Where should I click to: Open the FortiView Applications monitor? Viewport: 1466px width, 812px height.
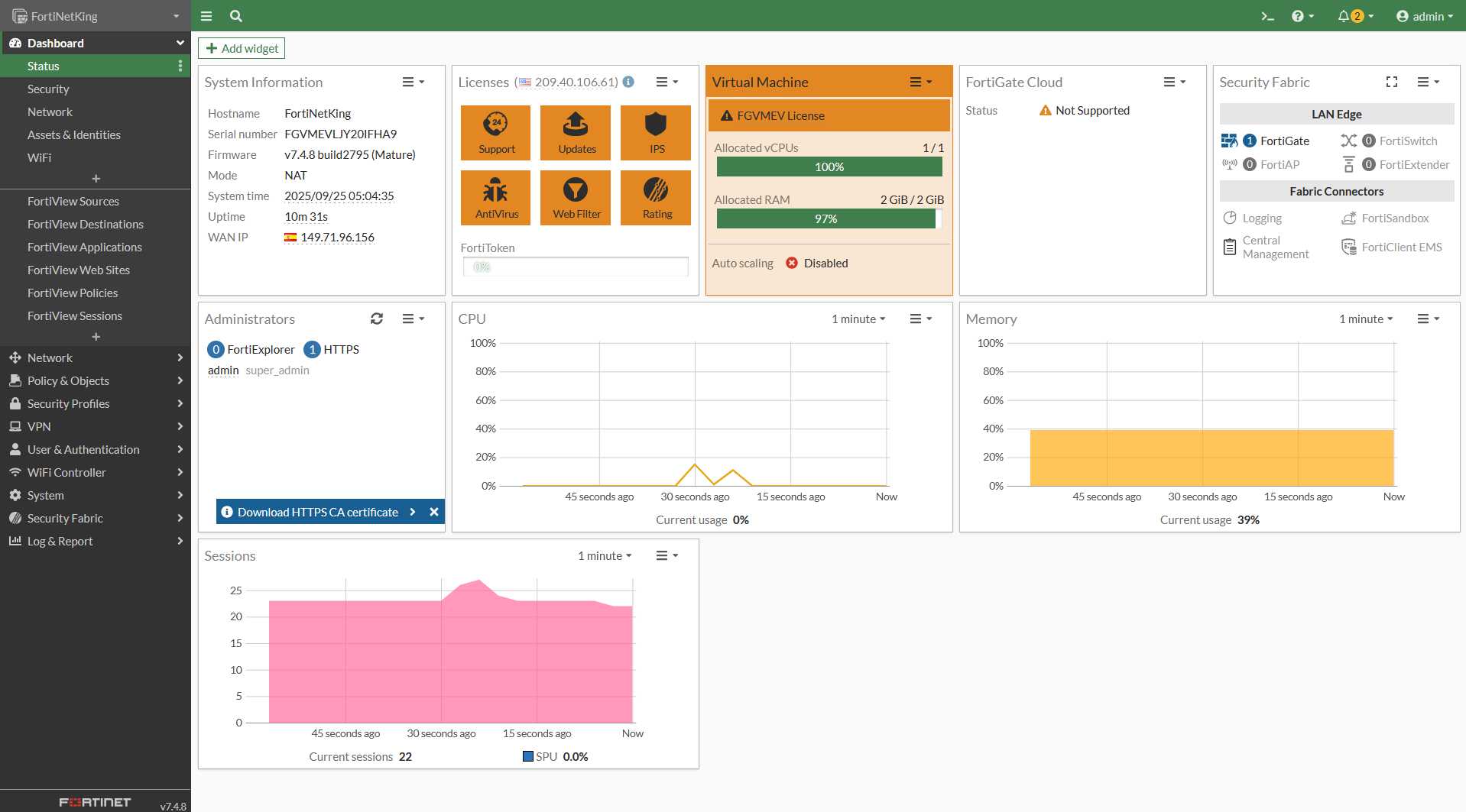pyautogui.click(x=96, y=247)
